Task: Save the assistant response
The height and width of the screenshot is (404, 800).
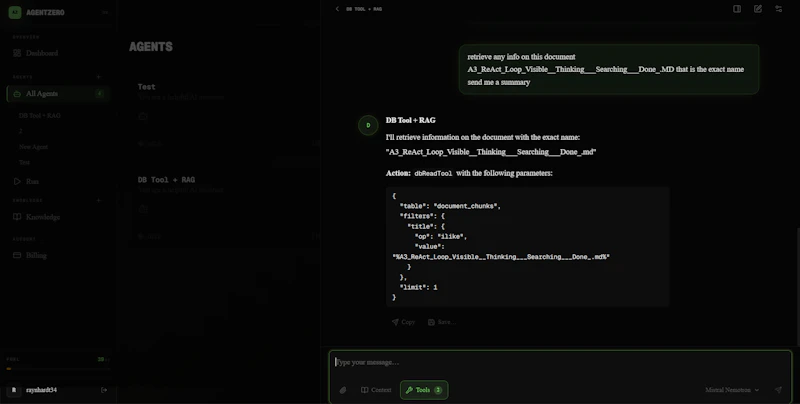Action: click(442, 322)
